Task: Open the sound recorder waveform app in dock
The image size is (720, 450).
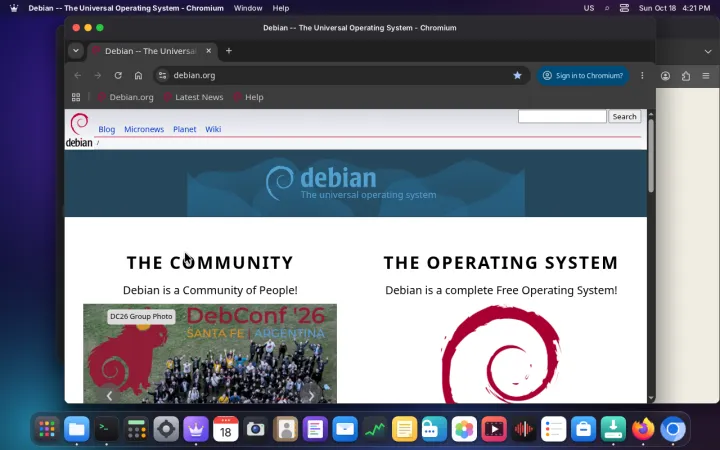Action: [x=524, y=429]
